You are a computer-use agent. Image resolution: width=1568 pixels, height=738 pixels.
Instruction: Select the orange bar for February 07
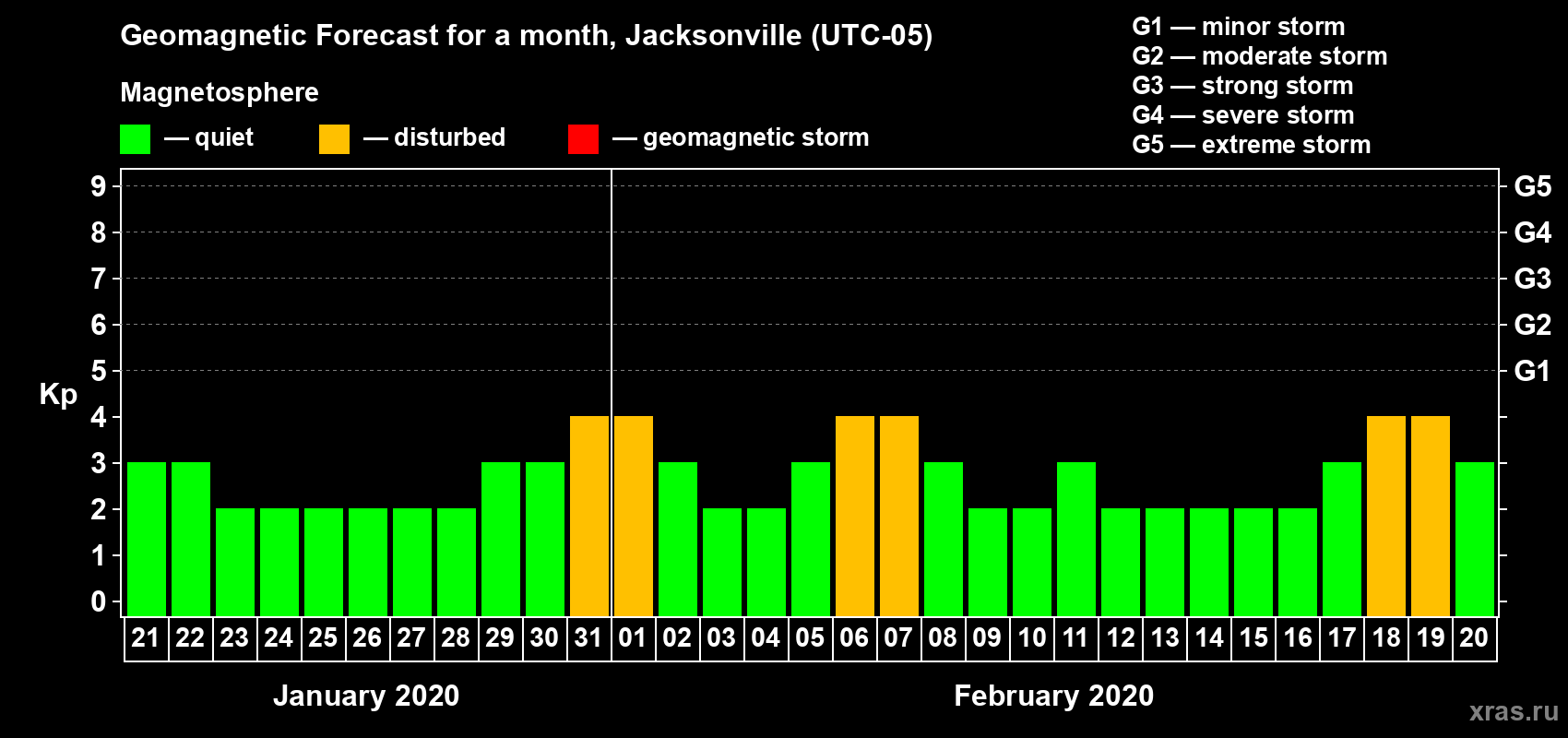click(x=899, y=517)
